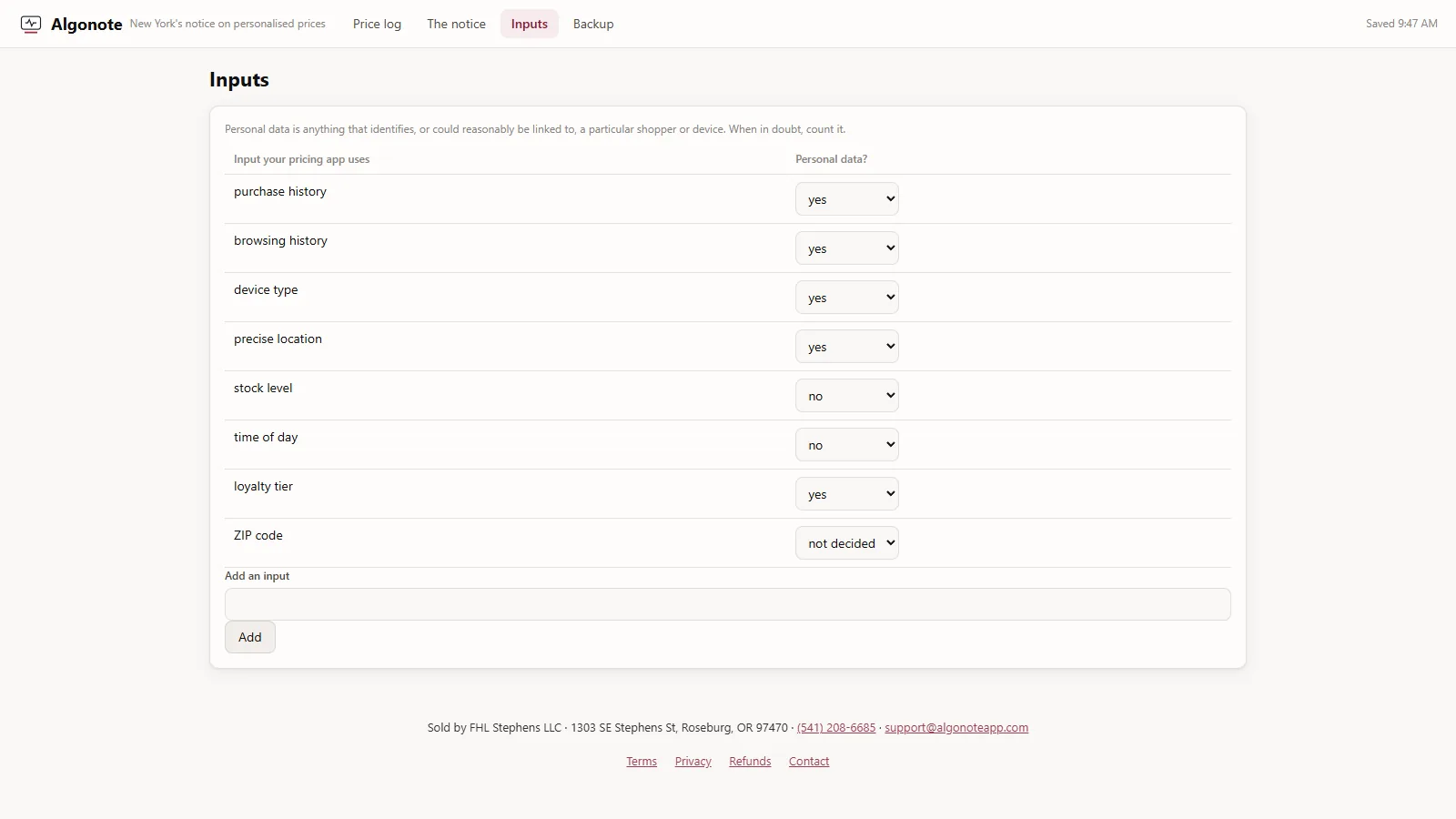This screenshot has height=819, width=1456.
Task: Select the stock level row label
Action: [x=263, y=388]
